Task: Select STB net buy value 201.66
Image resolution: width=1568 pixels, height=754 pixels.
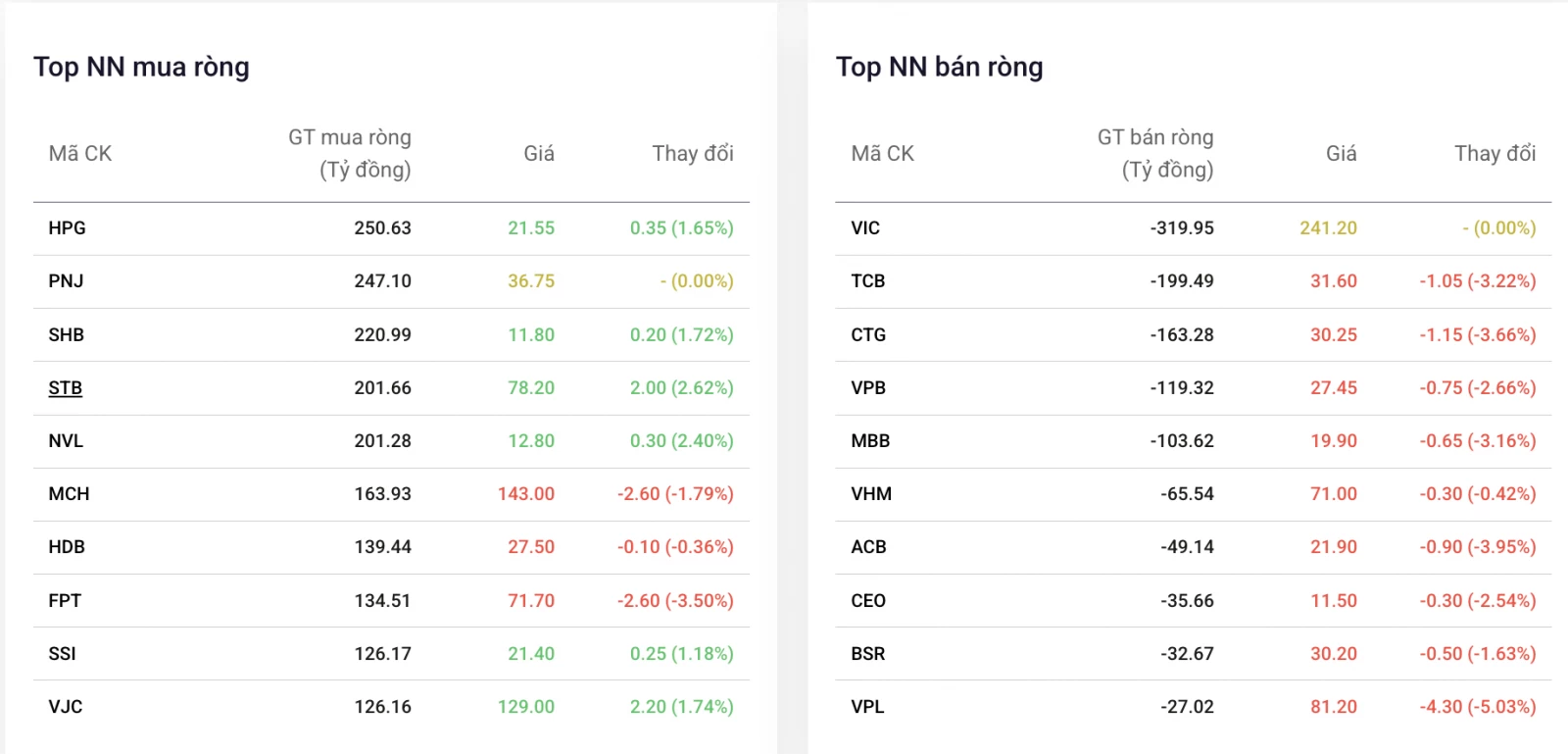Action: click(x=383, y=388)
